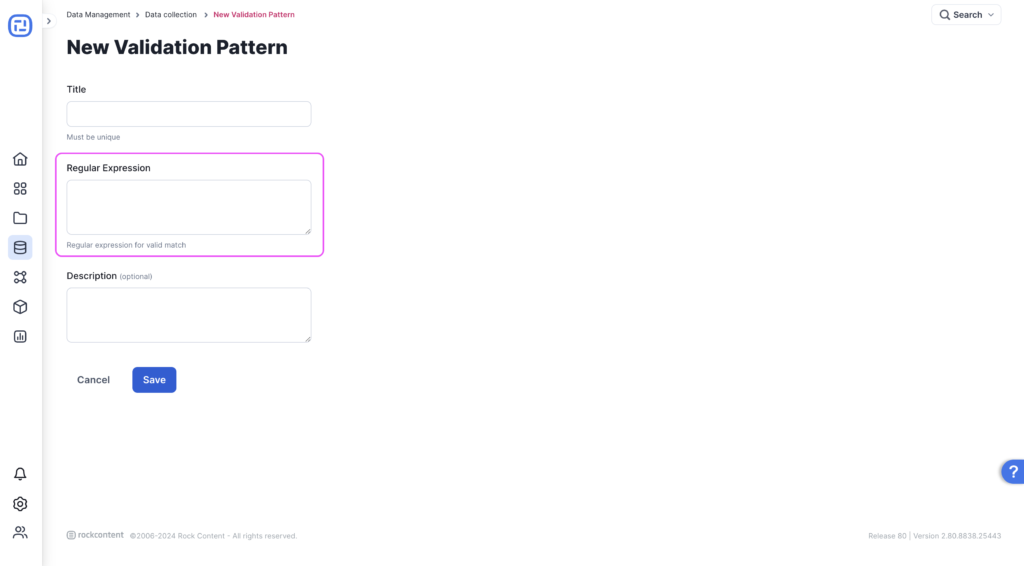Open the settings gear icon
This screenshot has width=1024, height=566.
coord(20,504)
